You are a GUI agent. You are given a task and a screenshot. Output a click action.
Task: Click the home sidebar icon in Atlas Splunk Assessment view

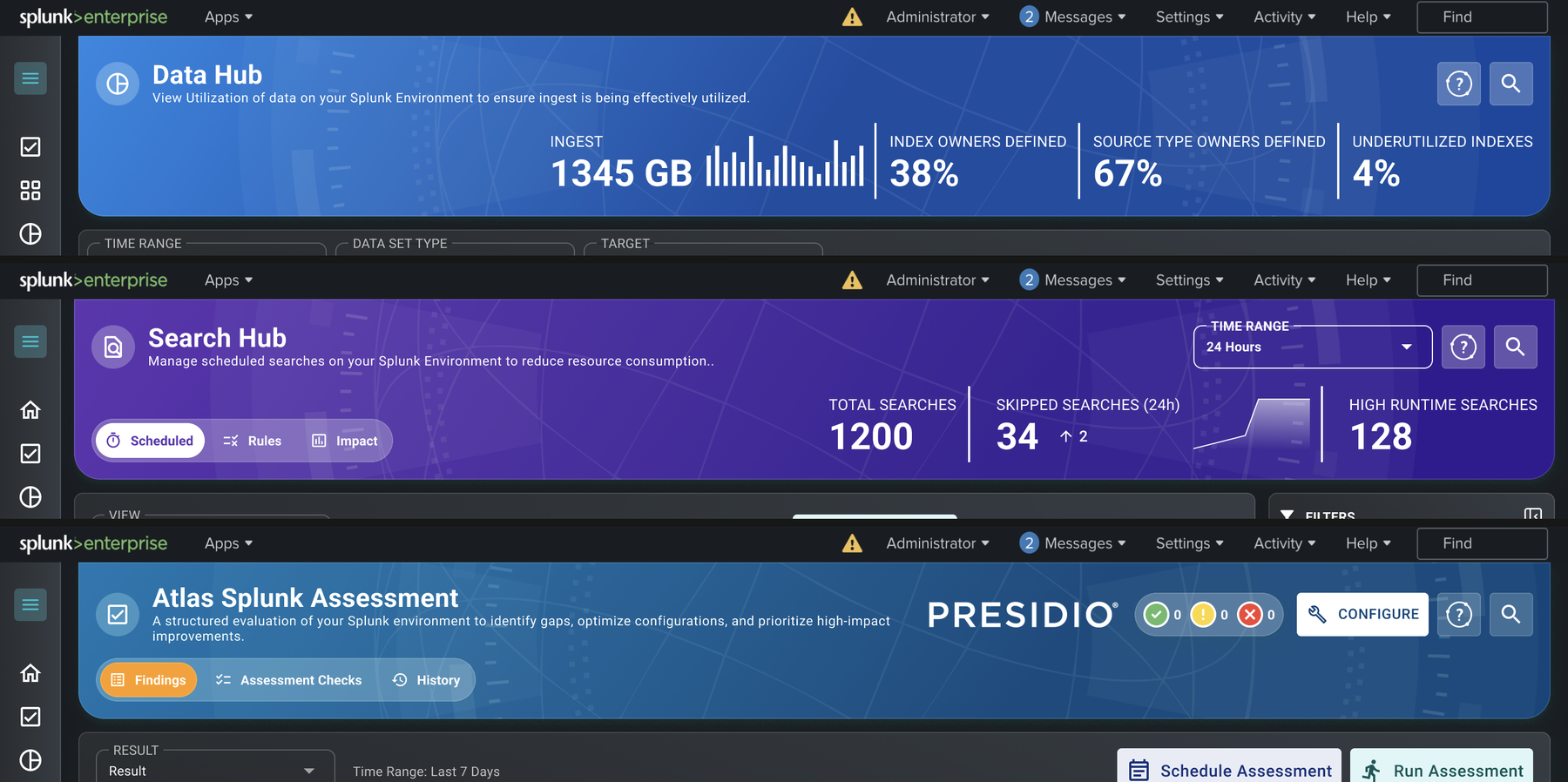(30, 673)
